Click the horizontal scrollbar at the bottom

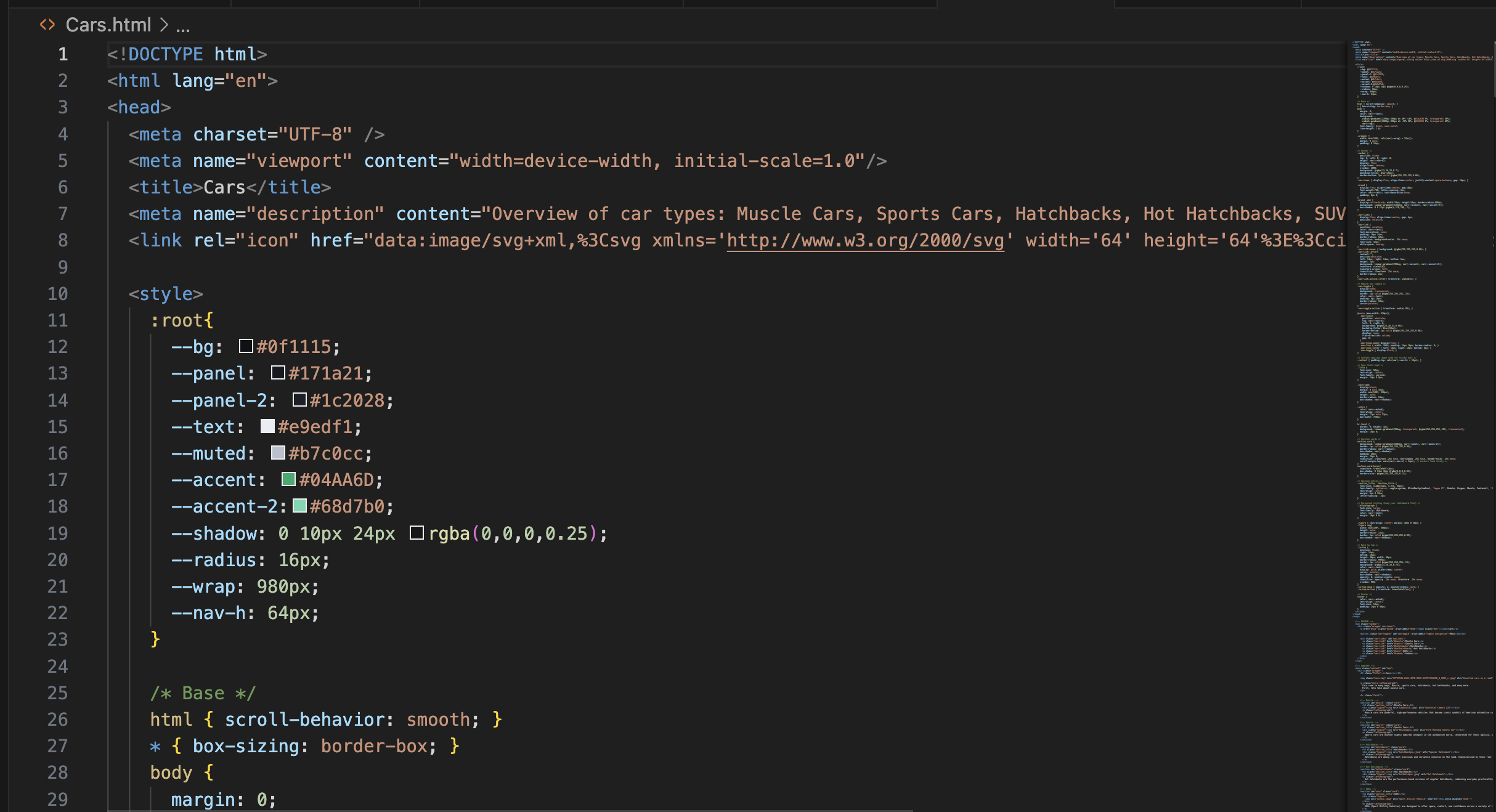[511, 810]
